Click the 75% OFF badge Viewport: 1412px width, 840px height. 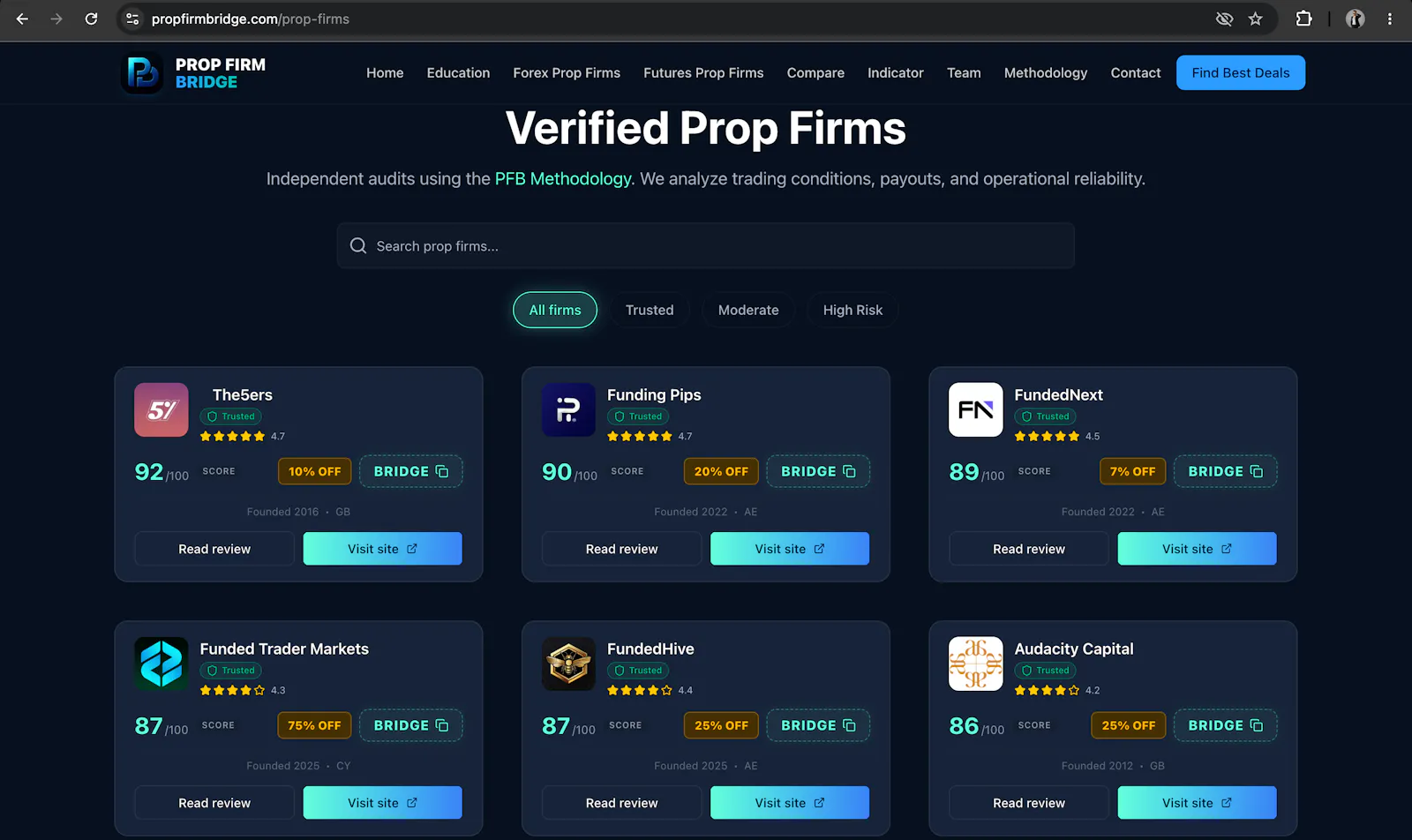(314, 725)
